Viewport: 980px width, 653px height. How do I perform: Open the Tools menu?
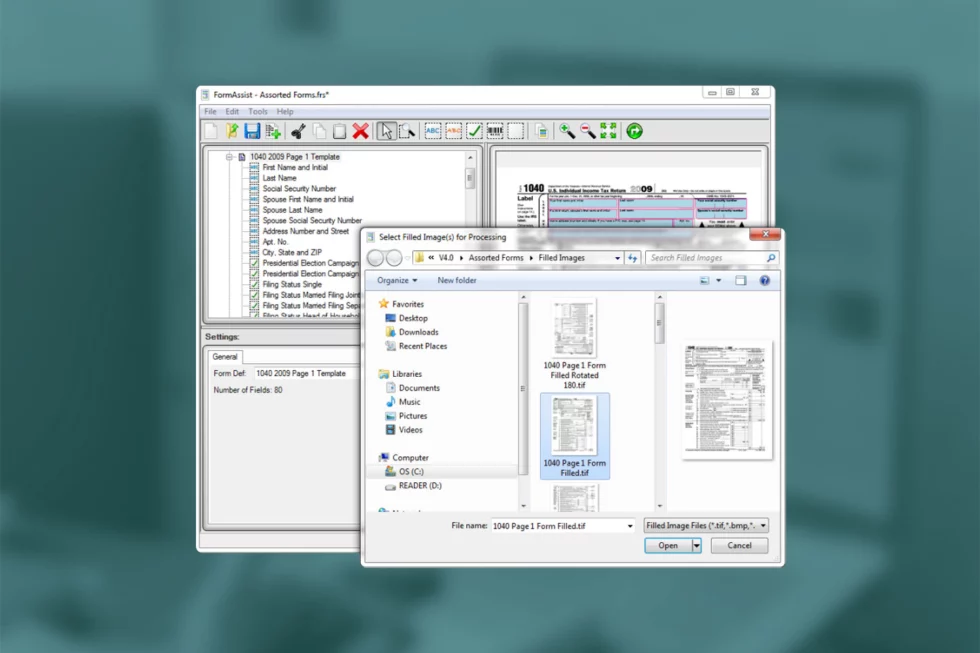coord(258,112)
